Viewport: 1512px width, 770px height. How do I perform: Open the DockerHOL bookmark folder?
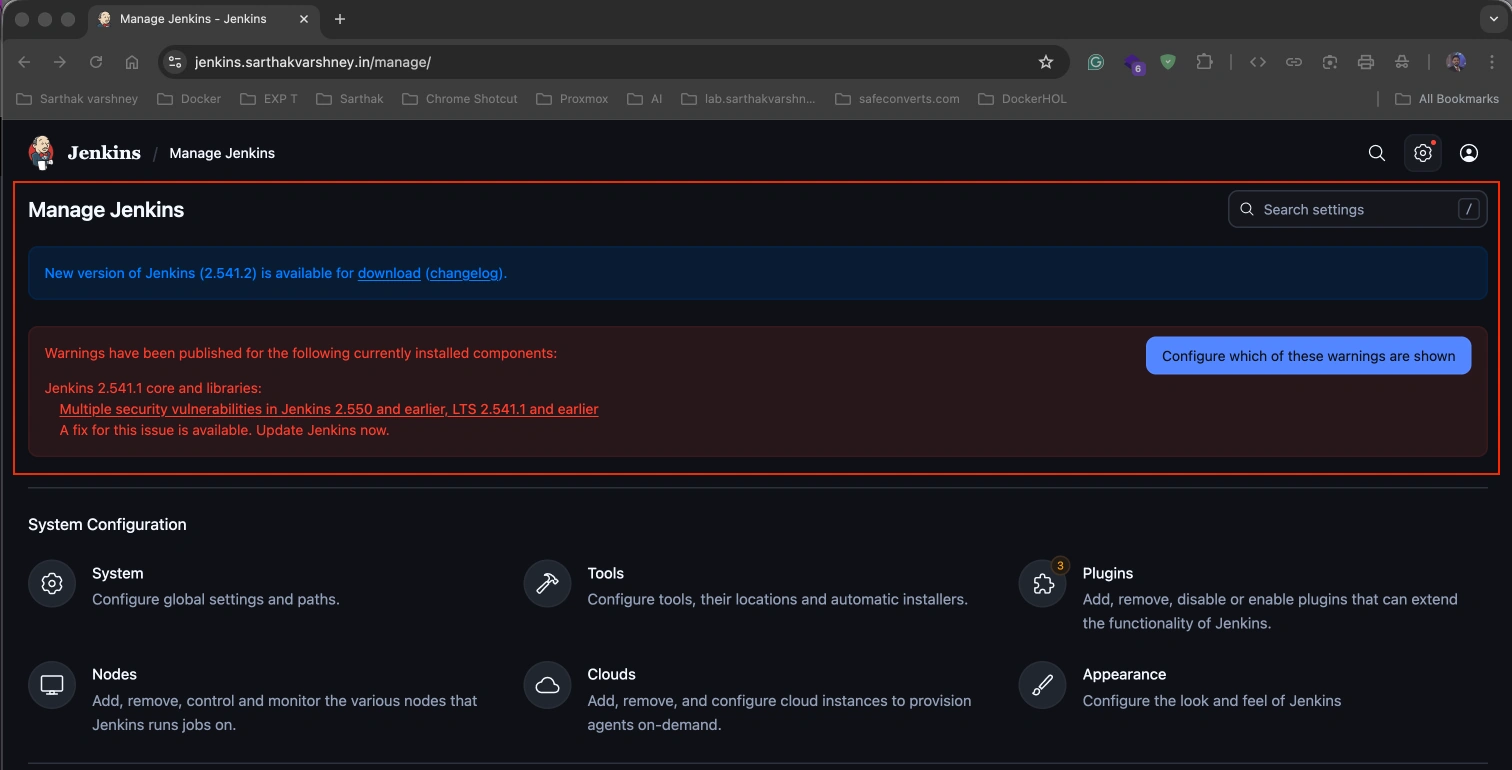[x=1023, y=99]
